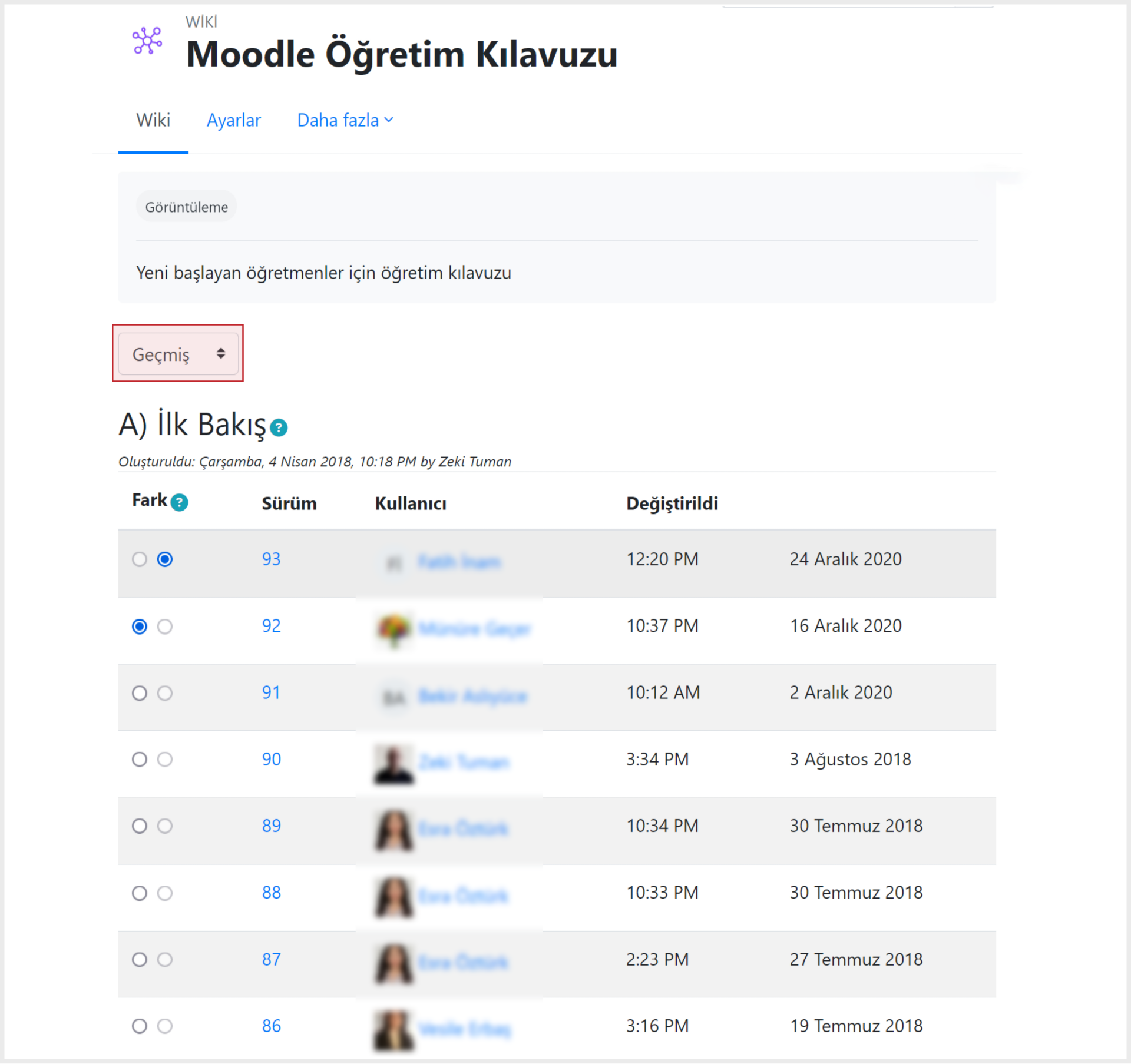Open version 91 link

(271, 692)
